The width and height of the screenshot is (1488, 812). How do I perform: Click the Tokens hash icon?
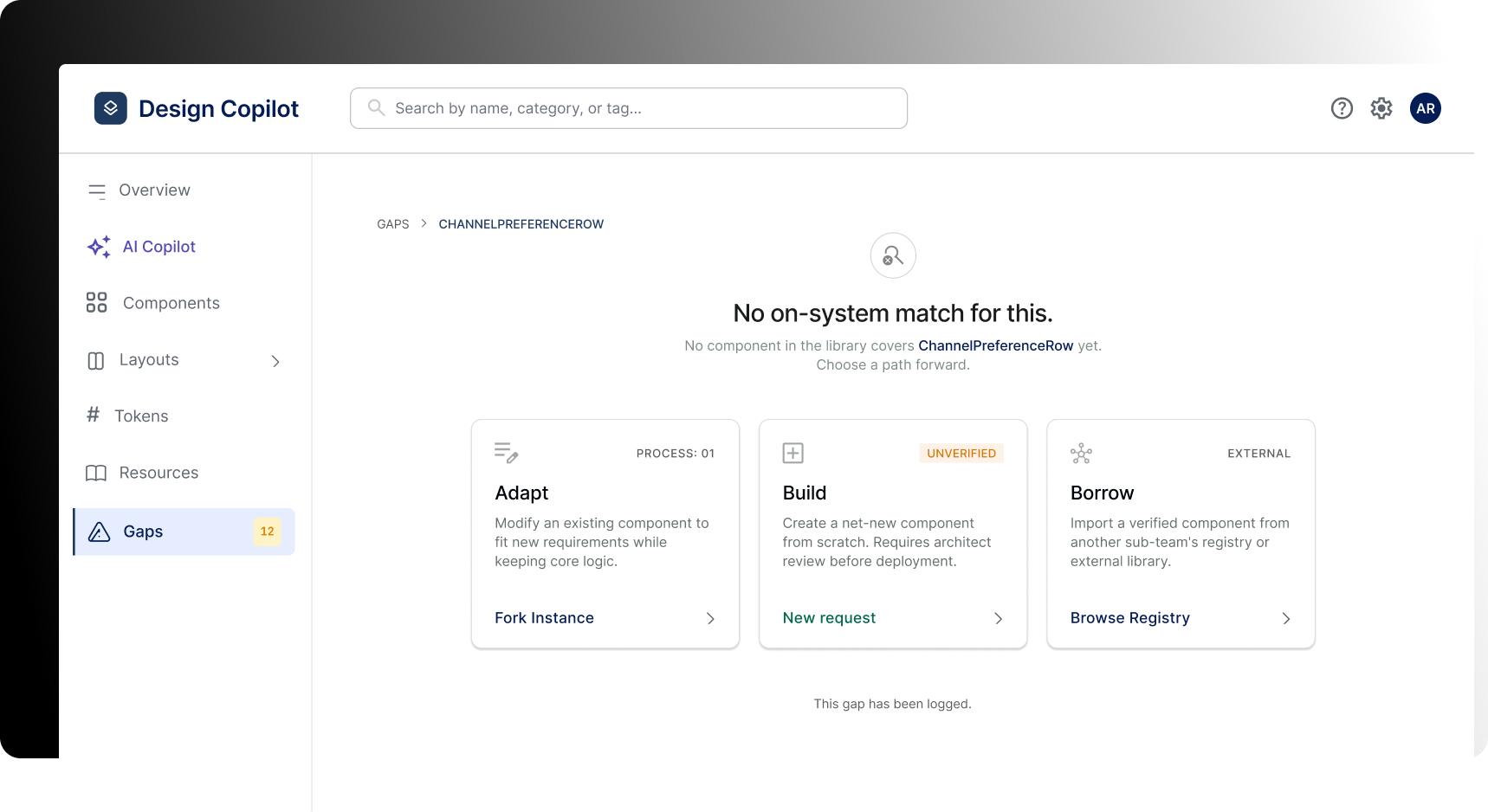pos(94,415)
